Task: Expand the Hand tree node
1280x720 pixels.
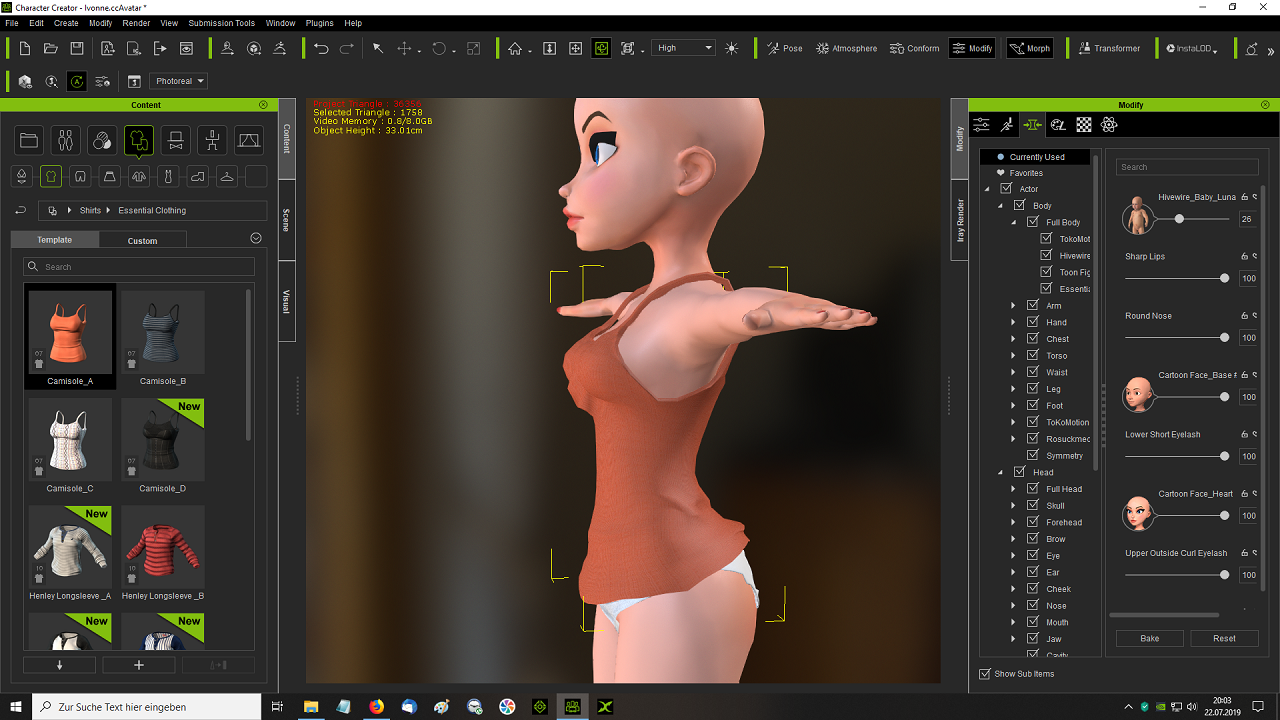Action: click(x=1013, y=322)
